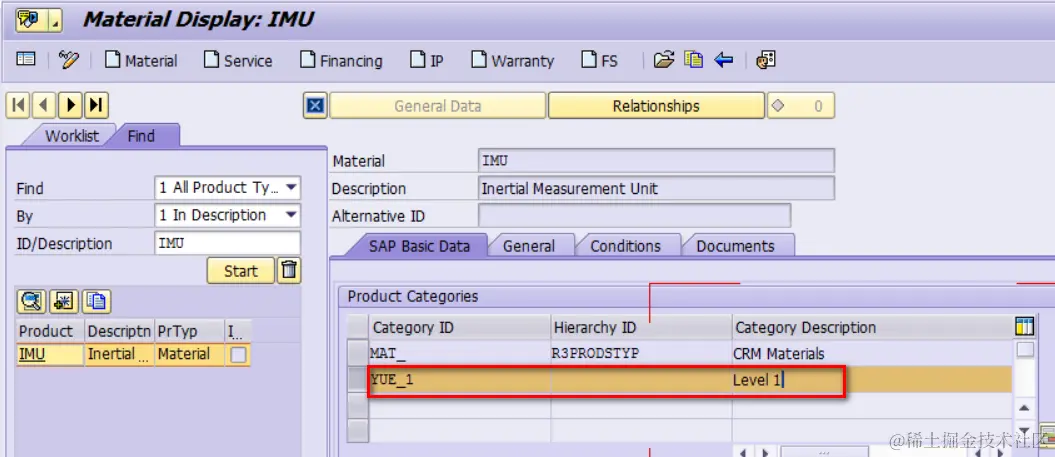The width and height of the screenshot is (1055, 457).
Task: Click the blue X icon beside General Data
Action: pyautogui.click(x=315, y=106)
